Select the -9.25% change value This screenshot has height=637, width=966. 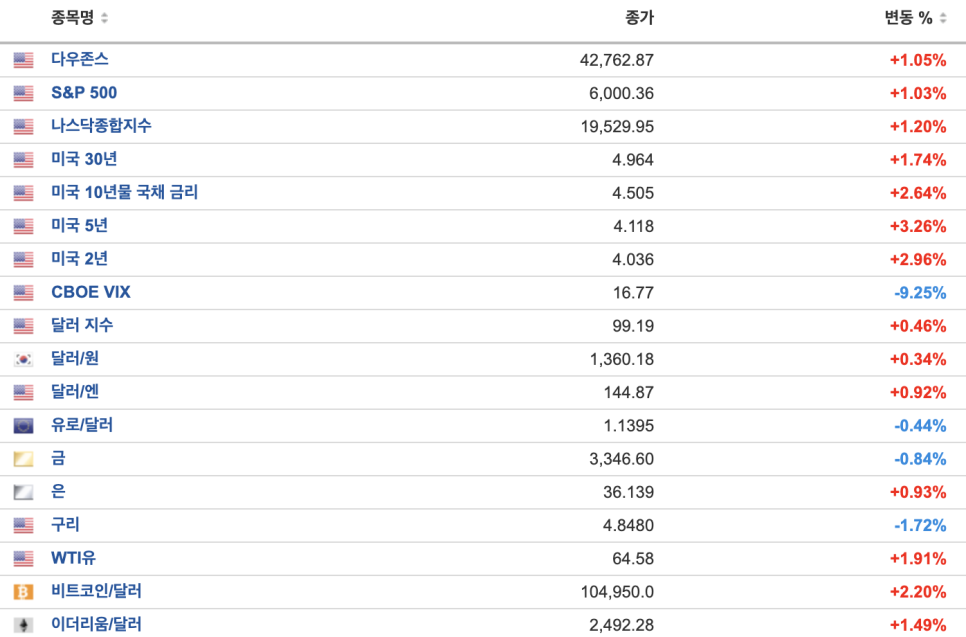coord(920,293)
